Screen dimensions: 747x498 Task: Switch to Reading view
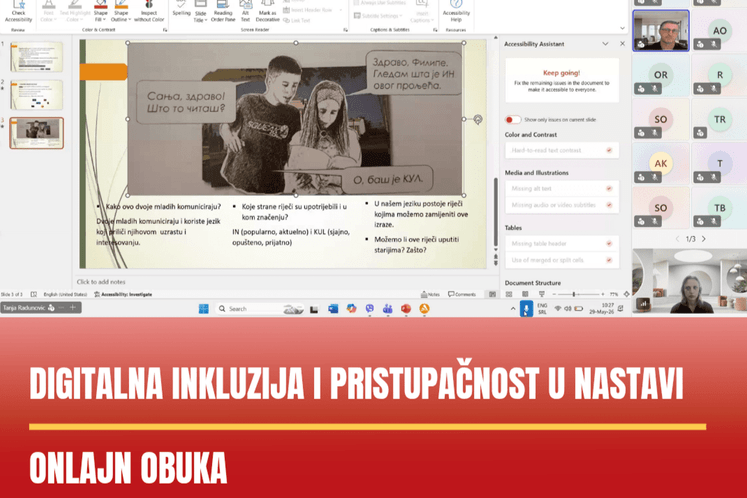coord(525,295)
